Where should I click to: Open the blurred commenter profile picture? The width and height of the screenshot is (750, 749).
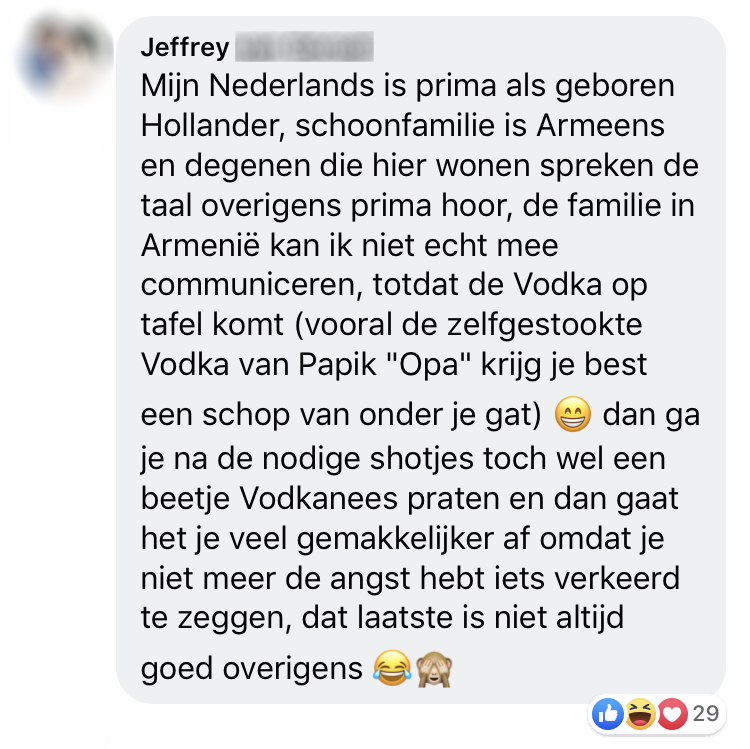(x=64, y=56)
